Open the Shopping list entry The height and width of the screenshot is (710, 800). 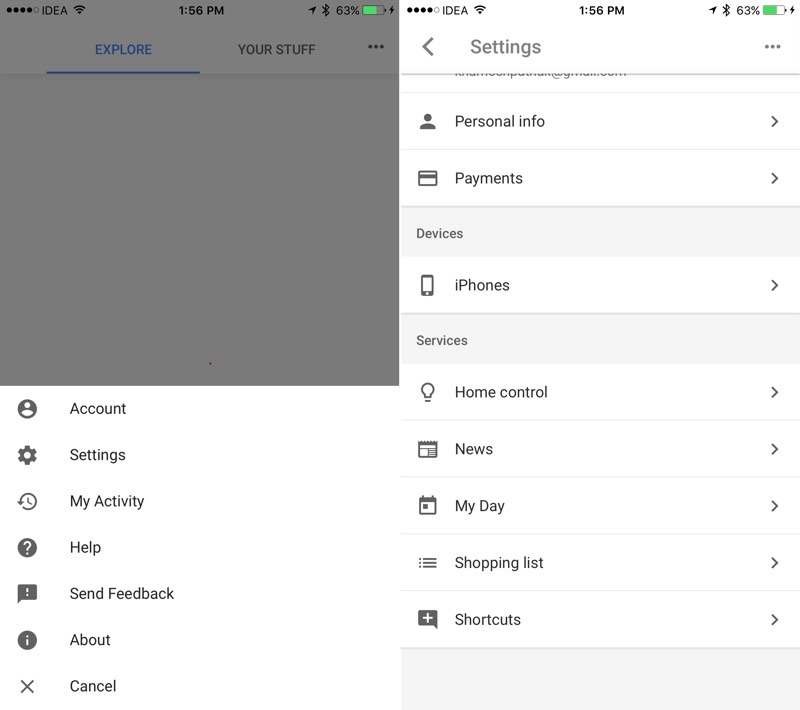[499, 563]
